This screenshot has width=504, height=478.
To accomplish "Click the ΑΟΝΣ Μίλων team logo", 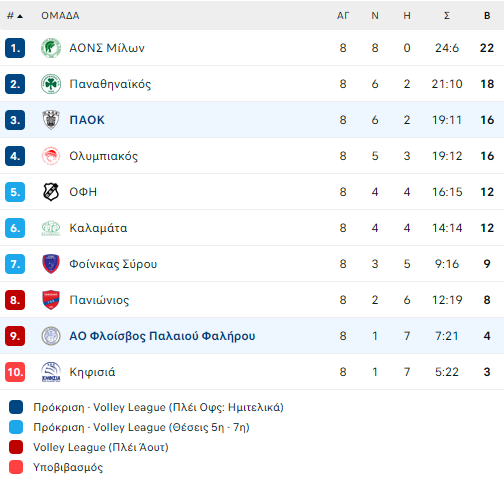I will point(51,48).
